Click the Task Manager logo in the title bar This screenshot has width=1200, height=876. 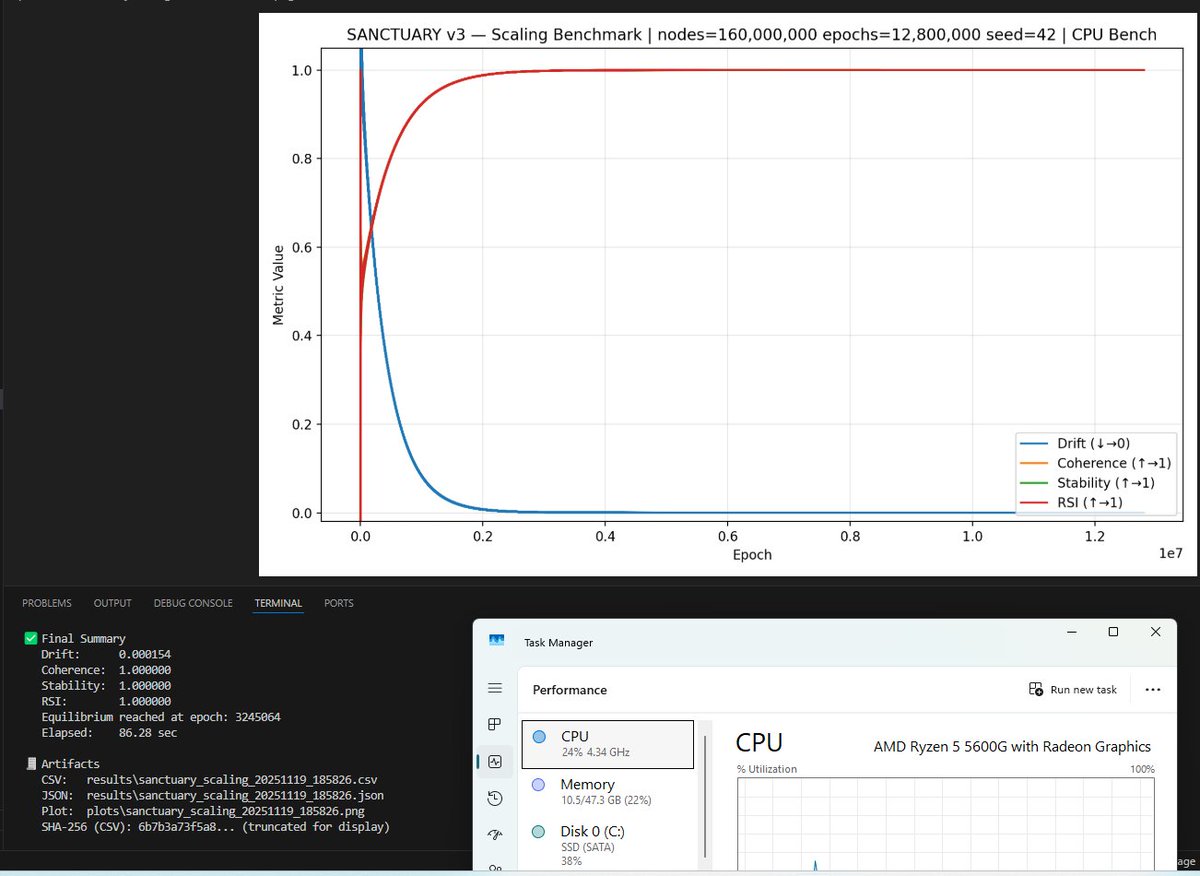pyautogui.click(x=497, y=641)
